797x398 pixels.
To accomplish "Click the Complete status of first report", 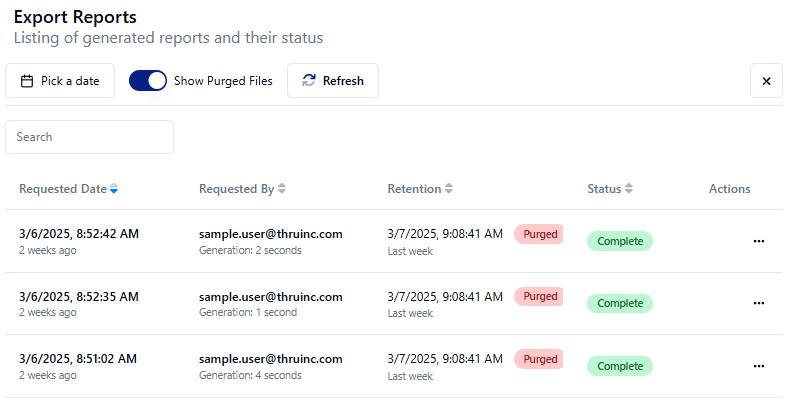I will (620, 241).
